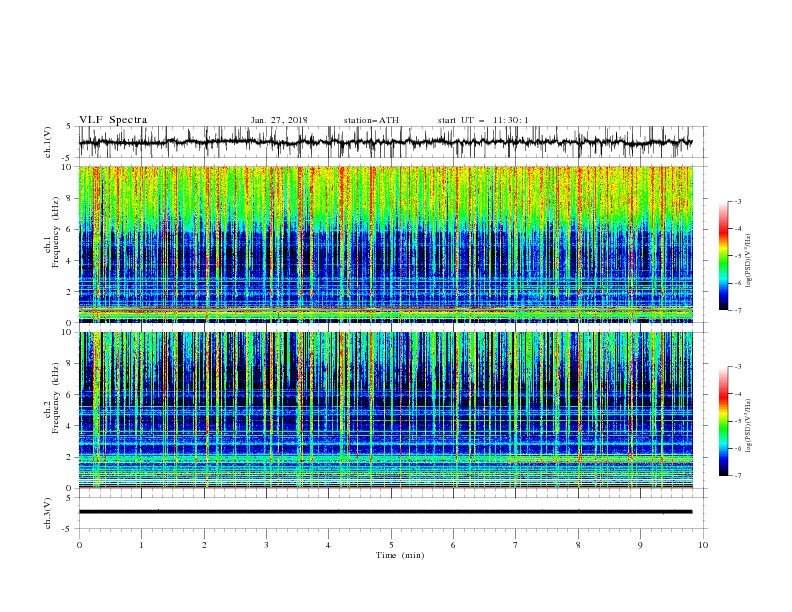Select the lower colorbar "log(PSD)(V²/Hz)" label
Screen dimensions: 792x612
(749, 425)
